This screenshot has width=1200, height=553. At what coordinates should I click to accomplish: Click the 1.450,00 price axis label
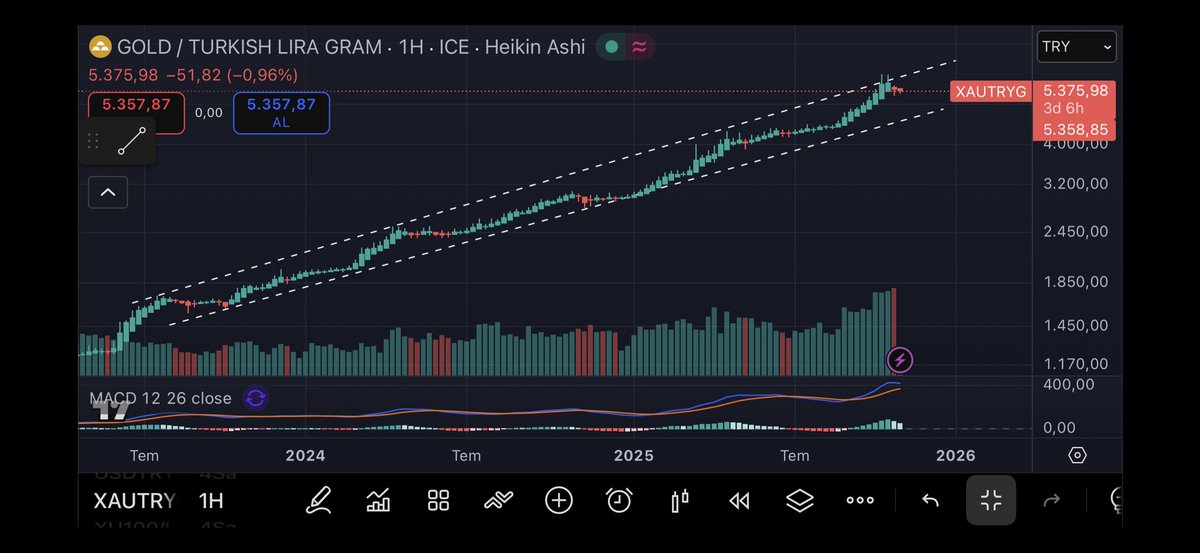tap(1075, 325)
